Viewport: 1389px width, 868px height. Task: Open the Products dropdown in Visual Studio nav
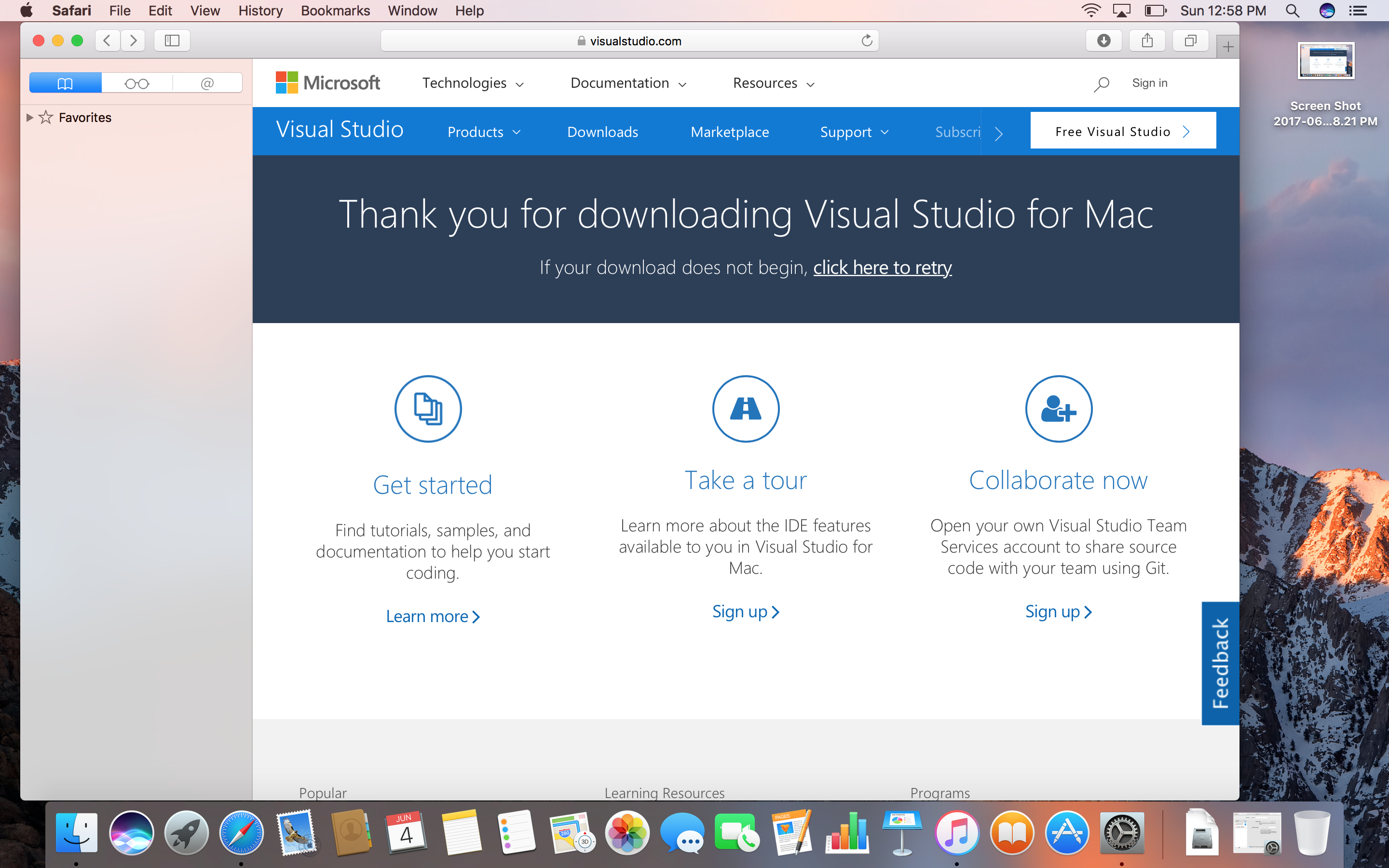coord(484,131)
